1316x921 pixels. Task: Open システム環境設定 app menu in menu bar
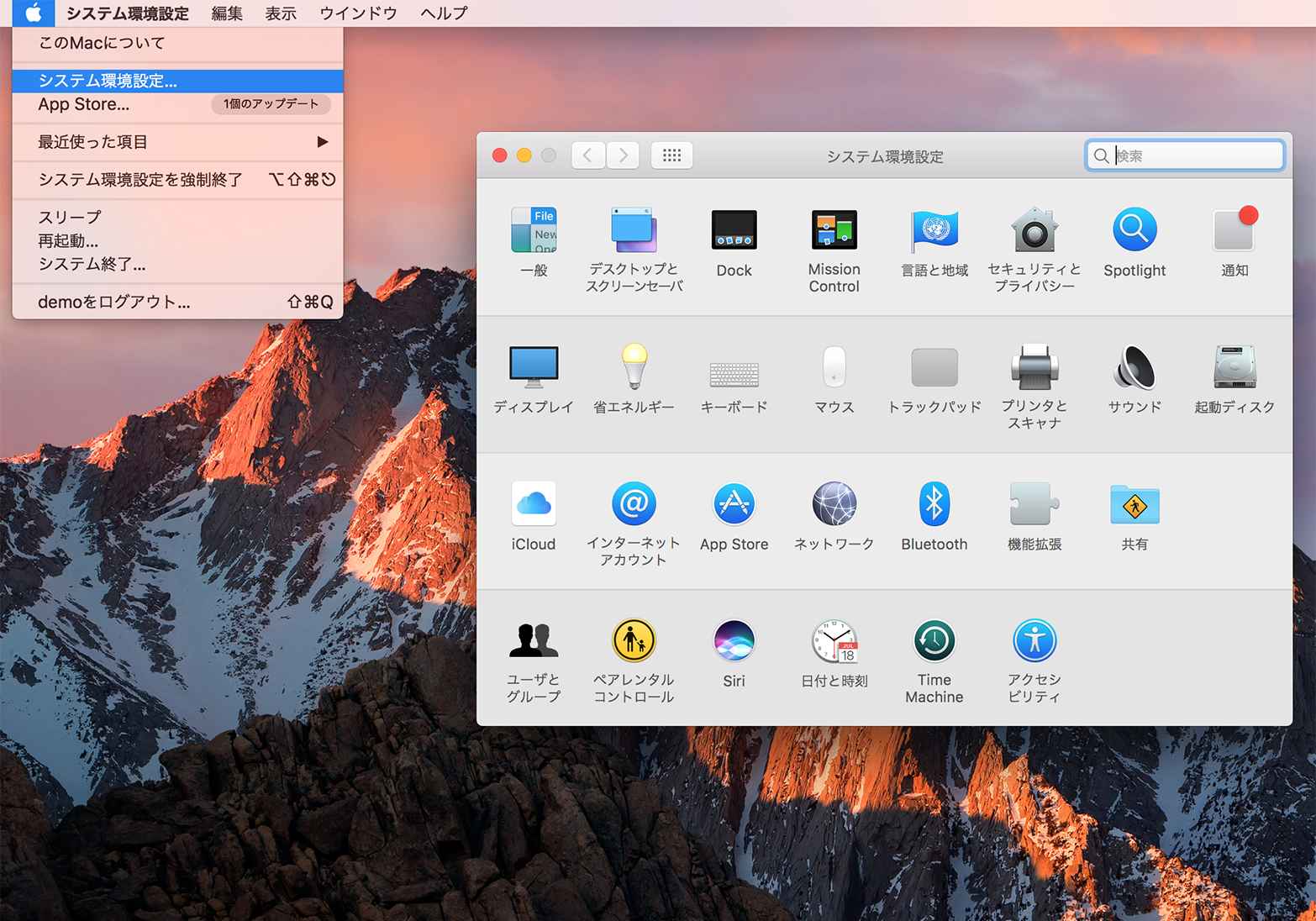[128, 13]
